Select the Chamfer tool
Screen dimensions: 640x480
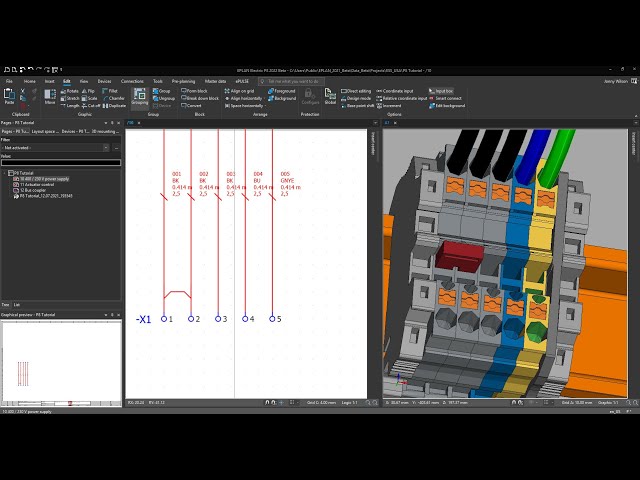(113, 98)
